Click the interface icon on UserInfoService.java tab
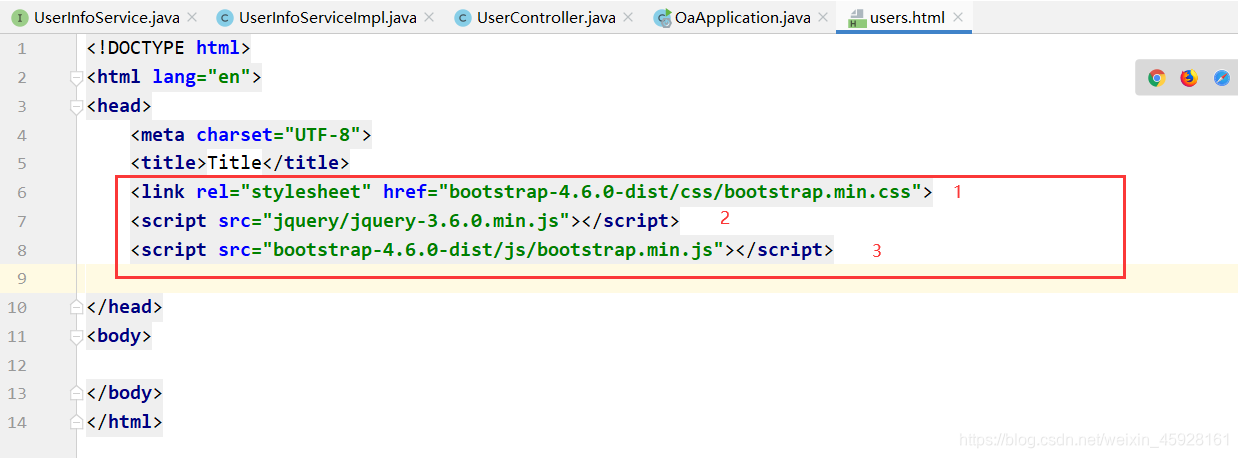The image size is (1238, 458). pos(19,18)
